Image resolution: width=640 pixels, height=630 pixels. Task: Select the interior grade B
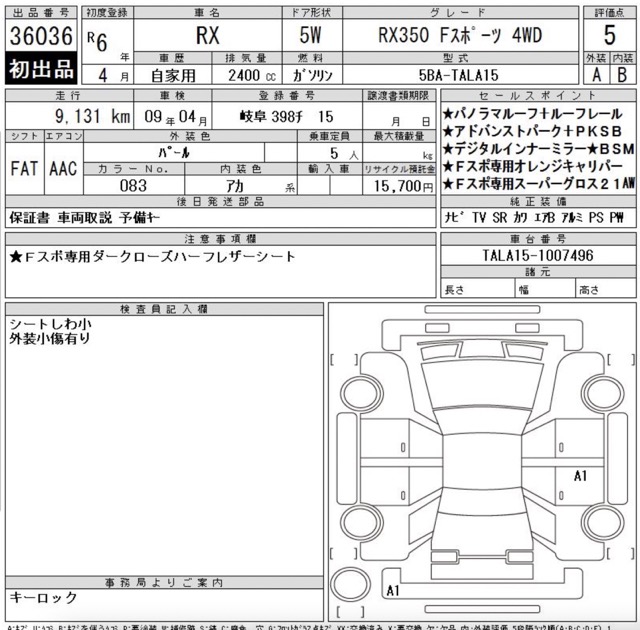[622, 75]
